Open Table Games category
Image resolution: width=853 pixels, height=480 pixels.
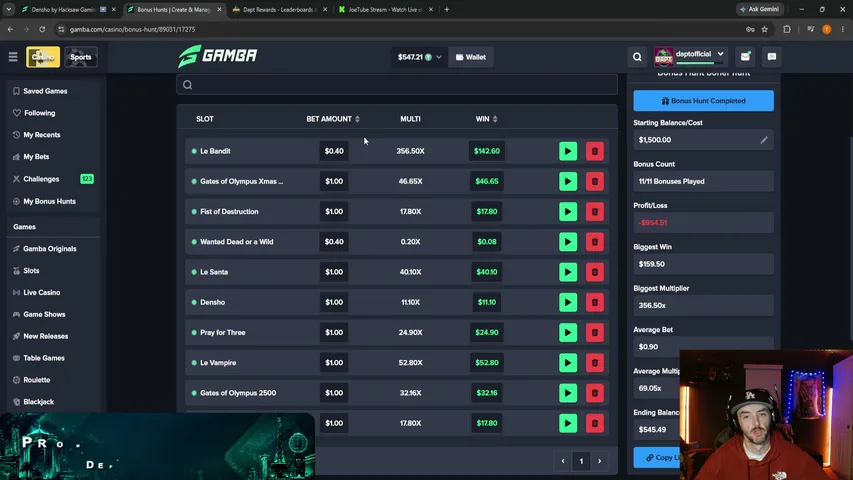(44, 358)
